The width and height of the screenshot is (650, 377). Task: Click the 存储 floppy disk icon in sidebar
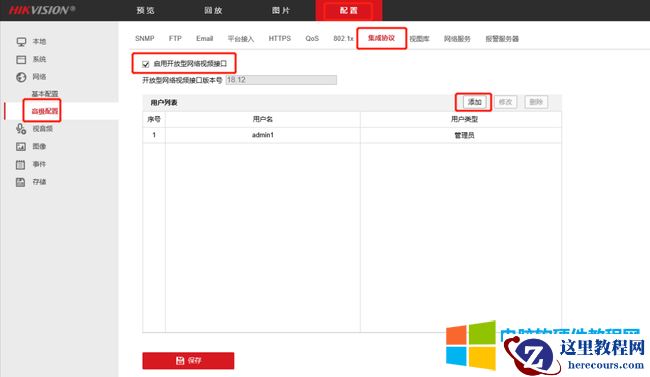pos(21,182)
